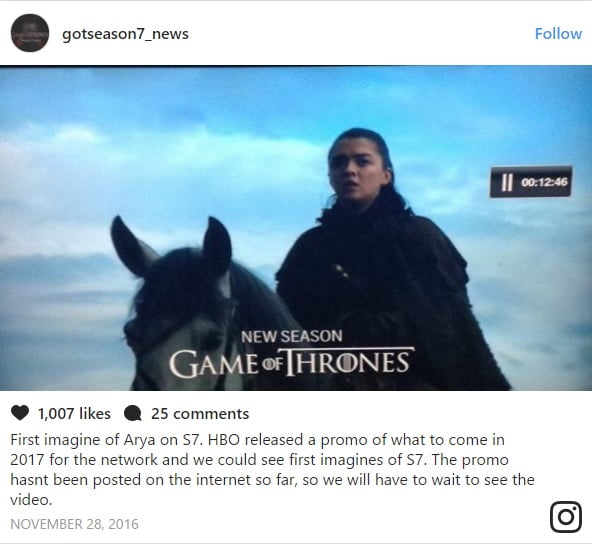
Task: Open the 1,007 likes count
Action: [74, 414]
